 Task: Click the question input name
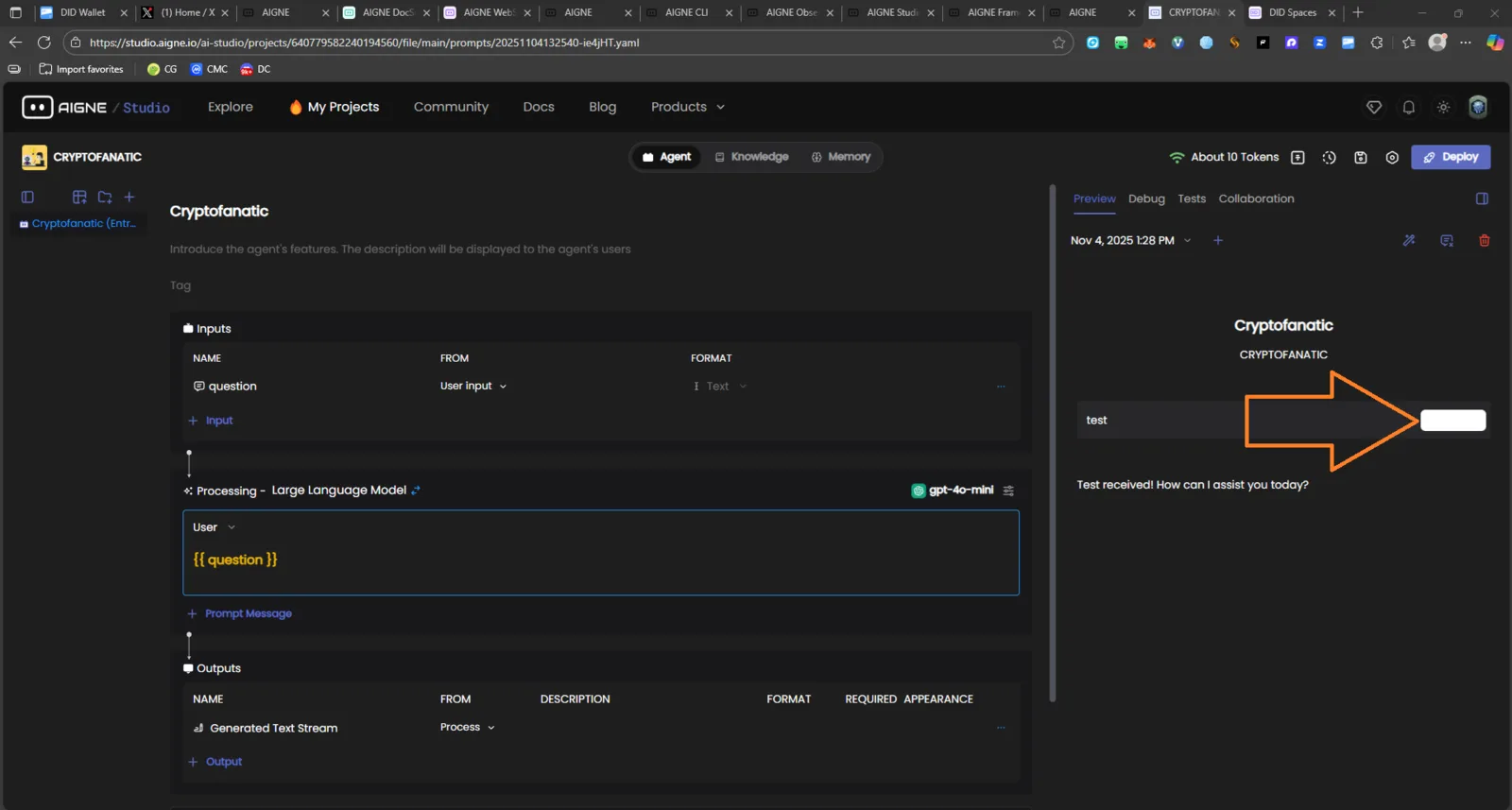(232, 387)
